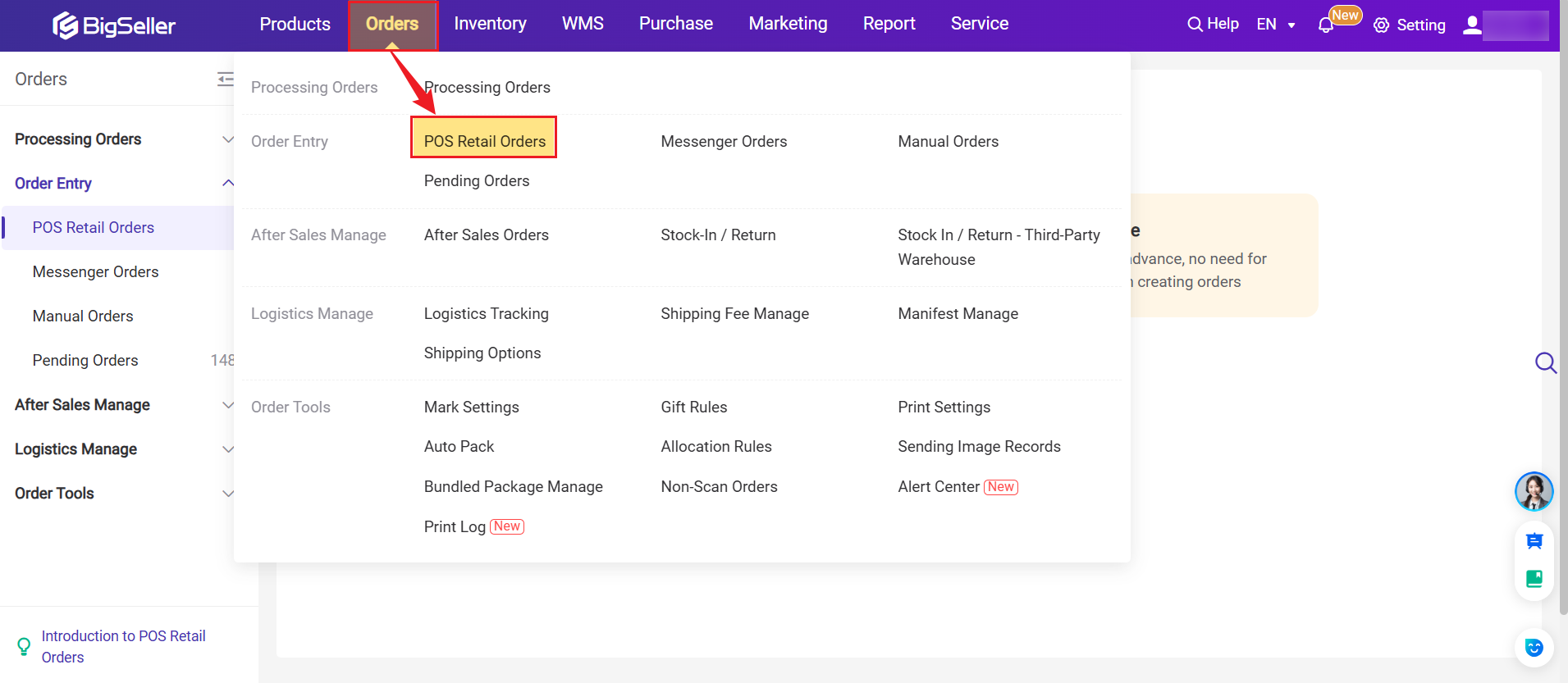Open Alert Center
Screen dimensions: 1568x683
pos(939,486)
